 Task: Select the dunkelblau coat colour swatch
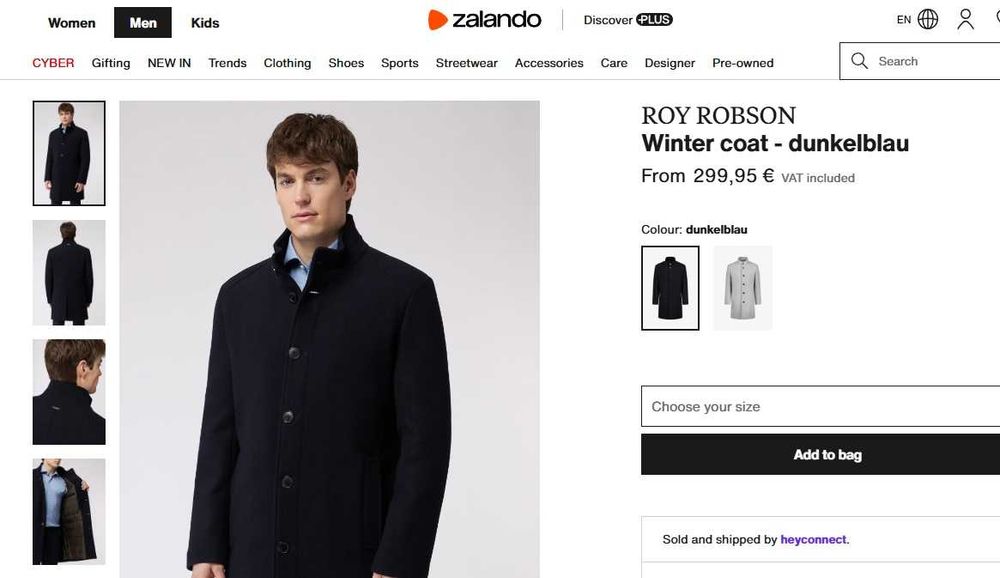[670, 288]
